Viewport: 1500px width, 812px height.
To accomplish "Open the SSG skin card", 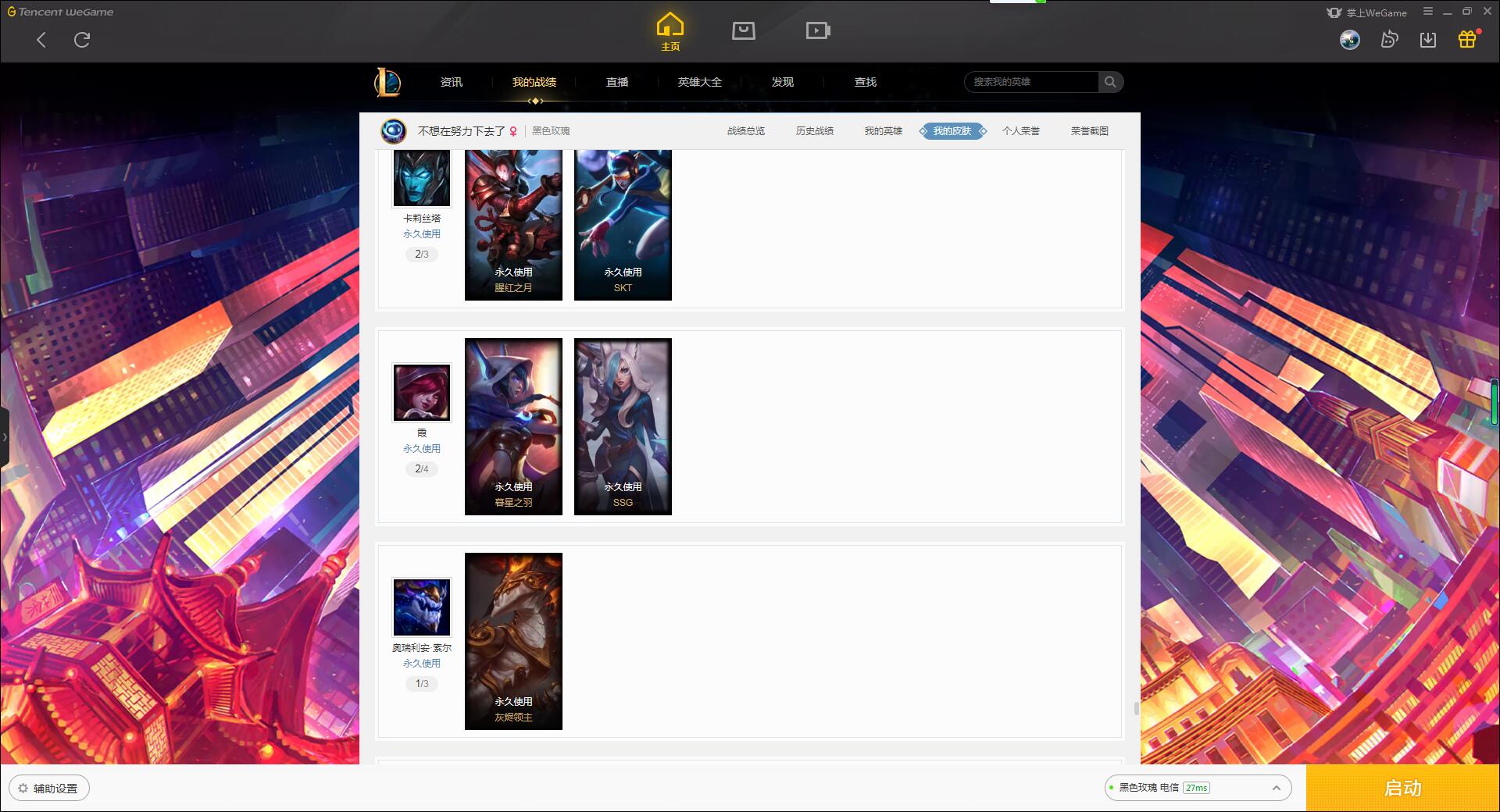I will pos(623,426).
